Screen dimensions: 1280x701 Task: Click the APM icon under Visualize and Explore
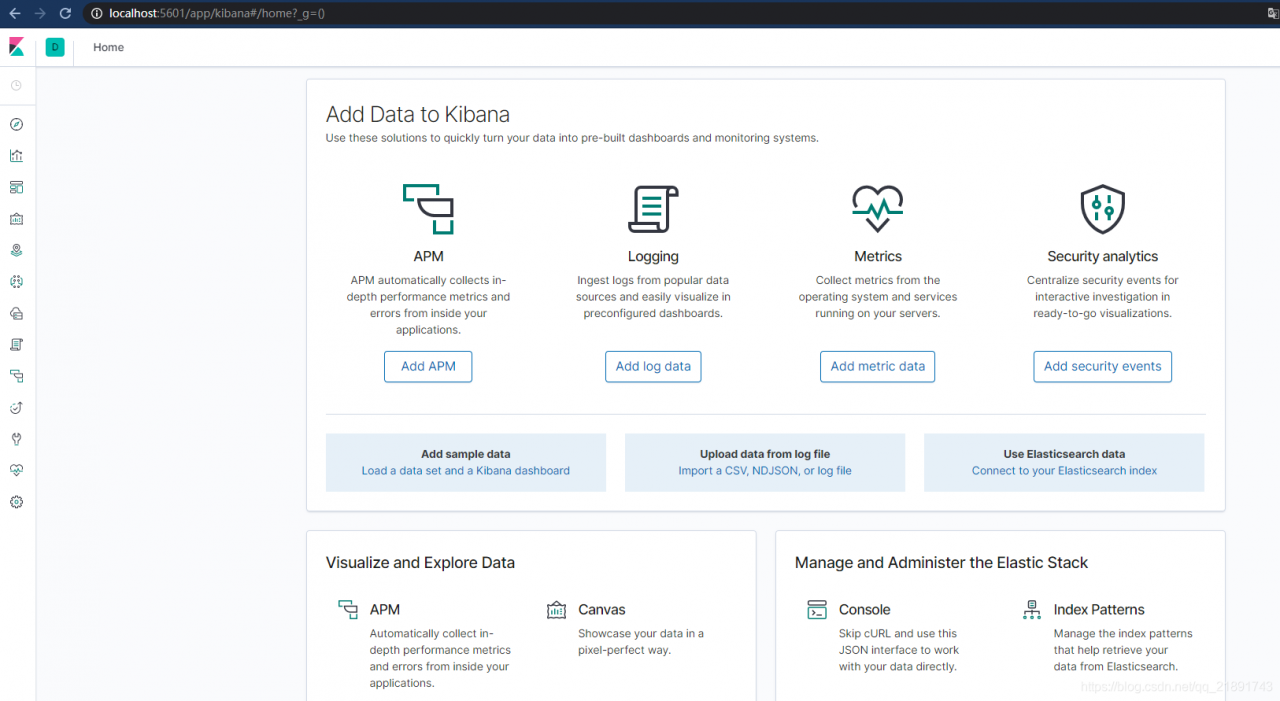[348, 610]
